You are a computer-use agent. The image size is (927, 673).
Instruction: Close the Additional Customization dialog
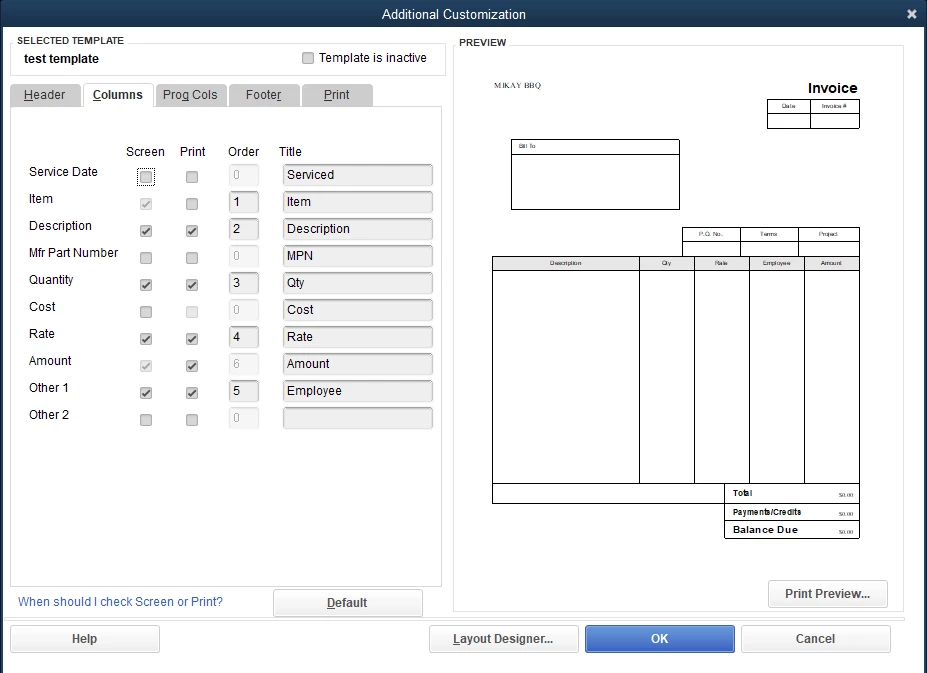pos(912,14)
